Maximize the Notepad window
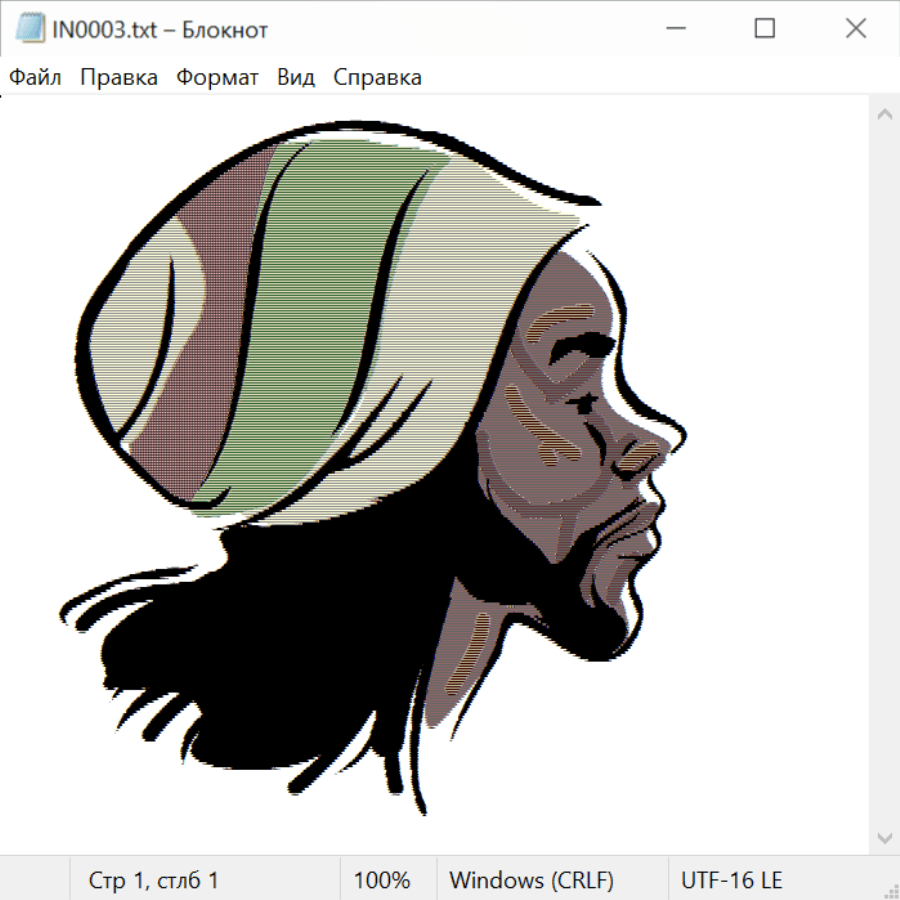900x900 pixels. pos(765,29)
